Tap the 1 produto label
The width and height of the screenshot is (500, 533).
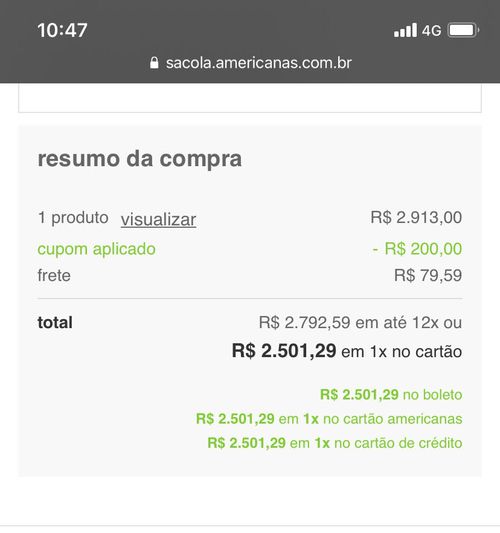73,218
